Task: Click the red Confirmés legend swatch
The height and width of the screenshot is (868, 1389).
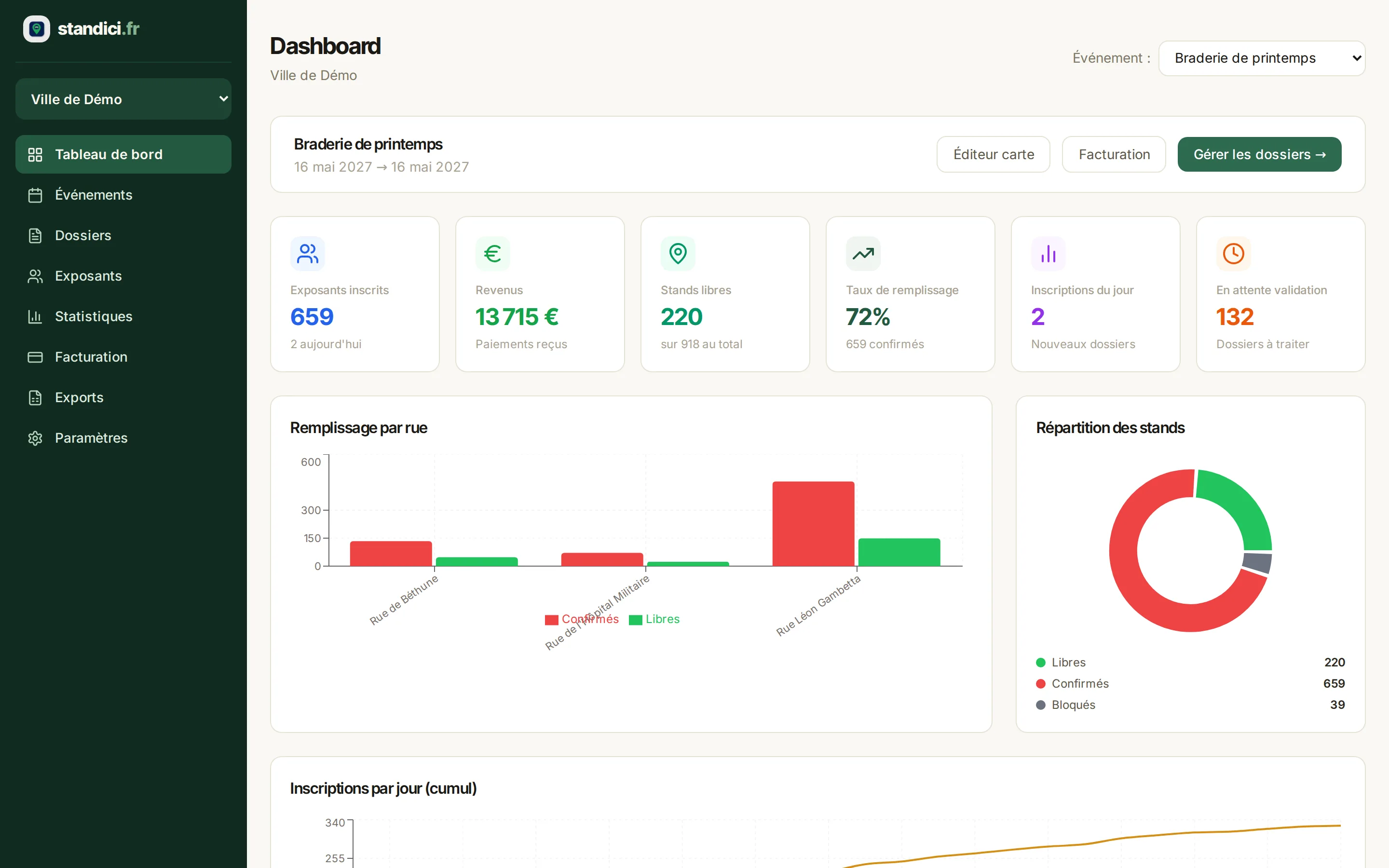Action: (552, 620)
